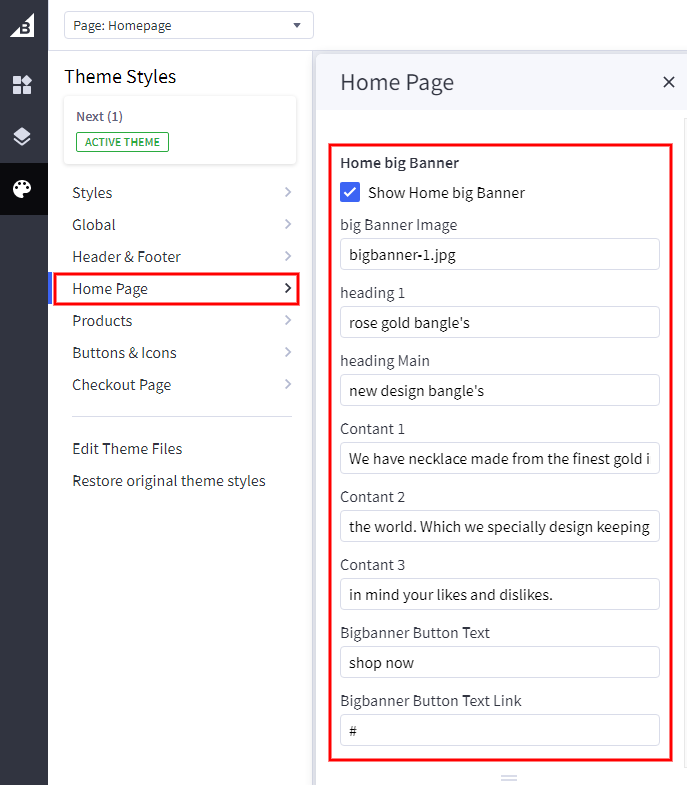The image size is (687, 785).
Task: Open the Widgets sidebar icon
Action: click(22, 85)
